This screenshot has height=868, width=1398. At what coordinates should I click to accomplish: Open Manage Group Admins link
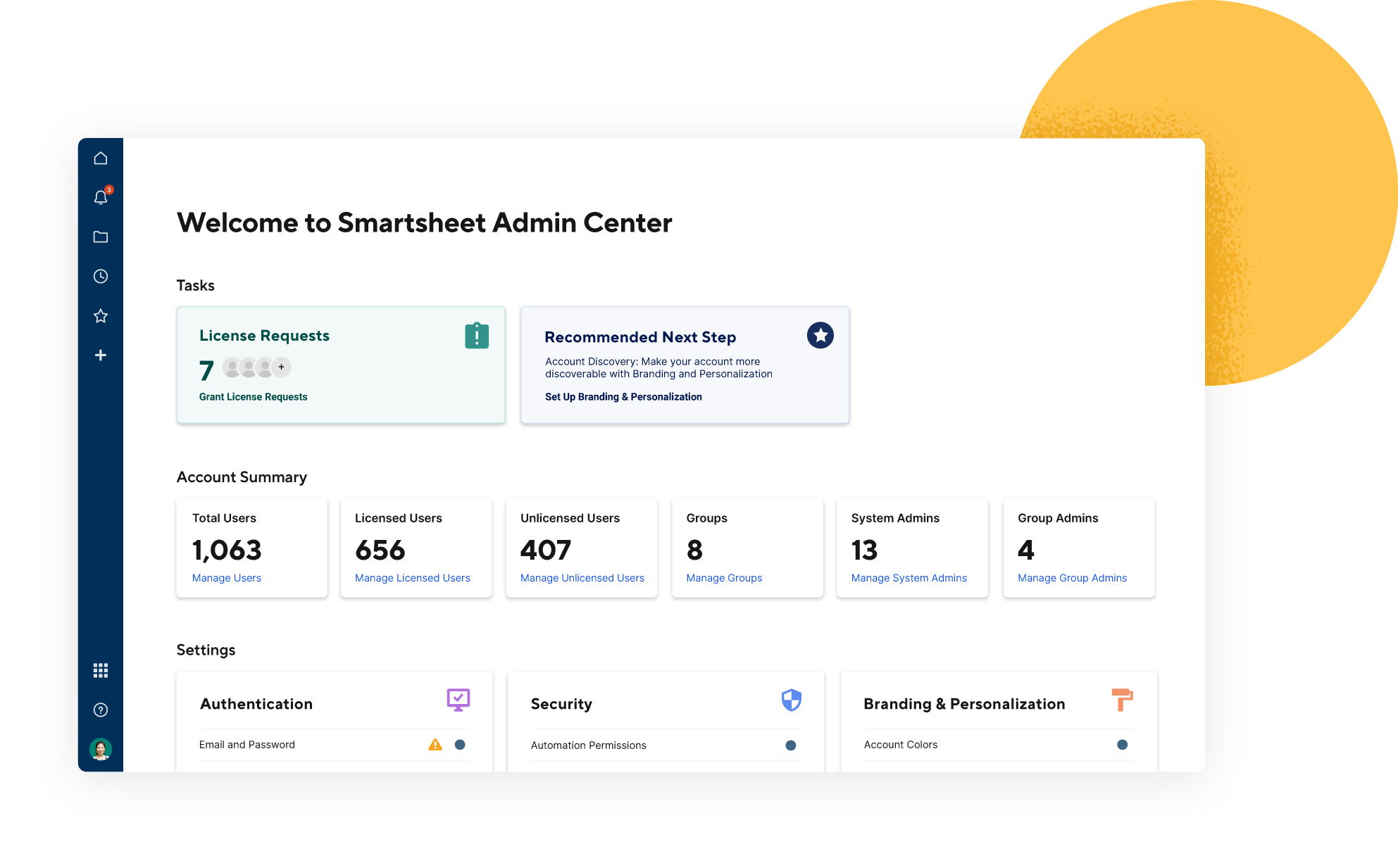click(x=1072, y=578)
